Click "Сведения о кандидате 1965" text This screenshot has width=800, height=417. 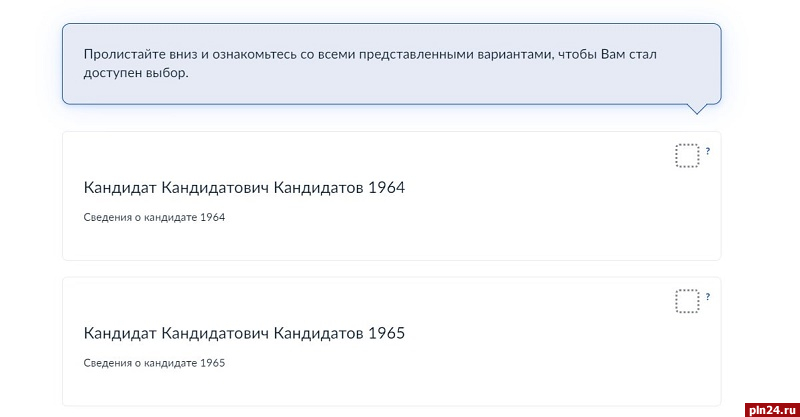[x=154, y=363]
